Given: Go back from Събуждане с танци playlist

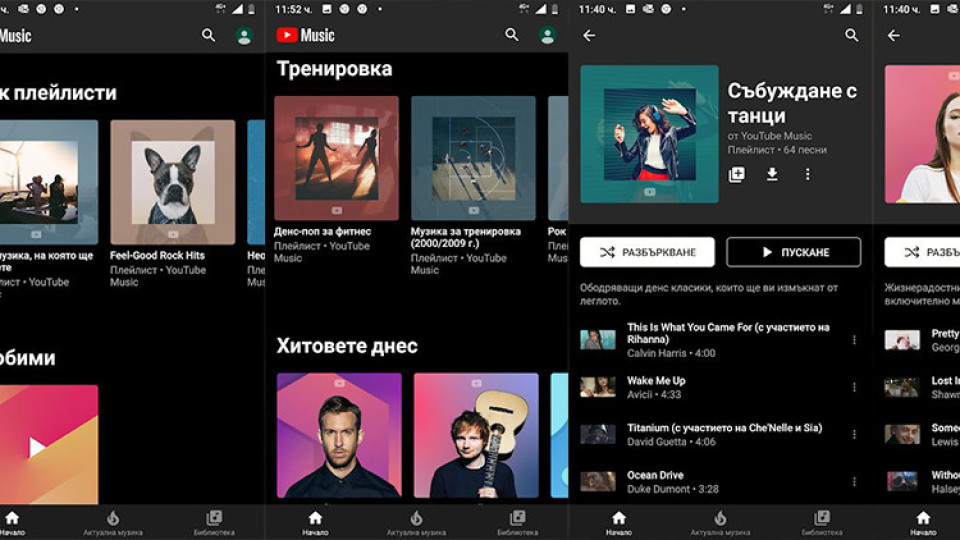Looking at the screenshot, I should tap(589, 36).
